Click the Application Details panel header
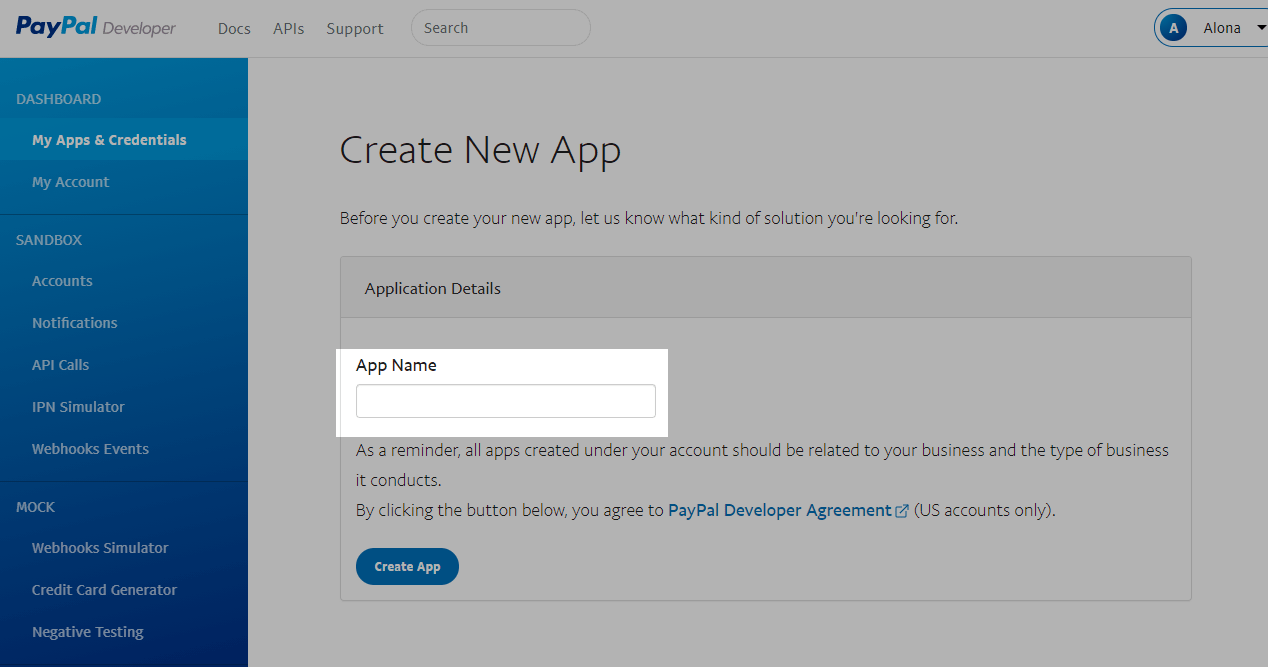 [766, 288]
